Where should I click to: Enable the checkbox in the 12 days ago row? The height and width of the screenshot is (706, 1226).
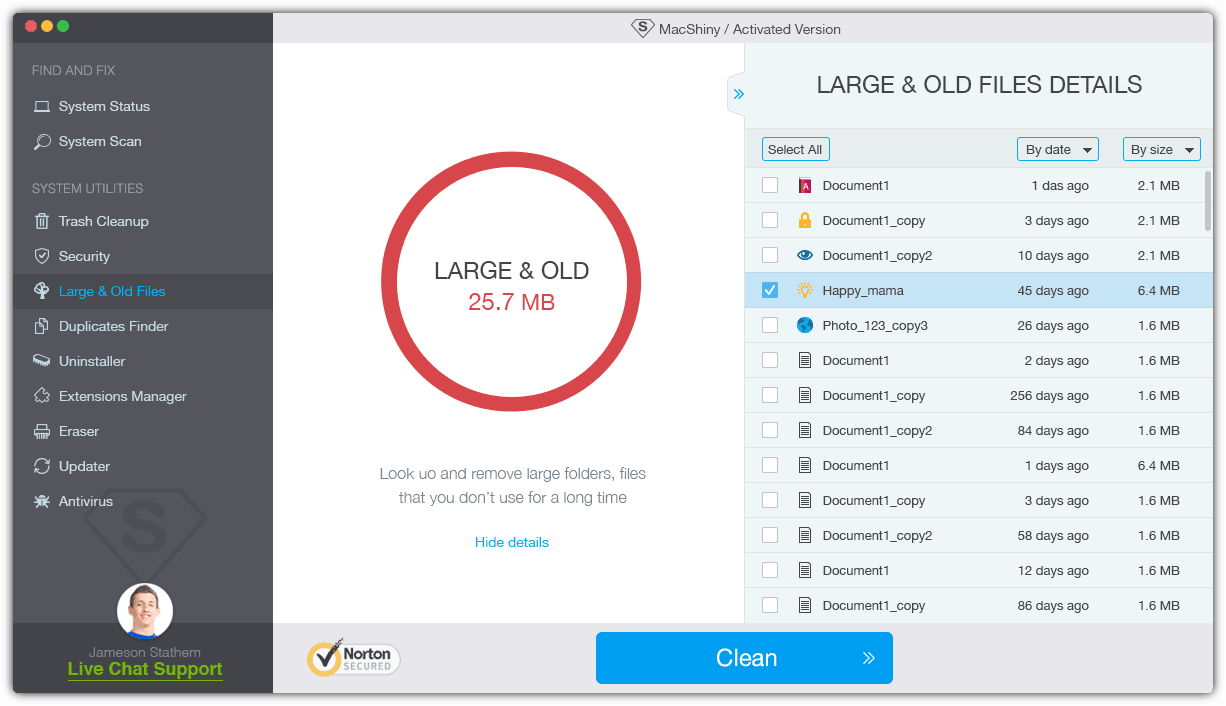pyautogui.click(x=770, y=570)
